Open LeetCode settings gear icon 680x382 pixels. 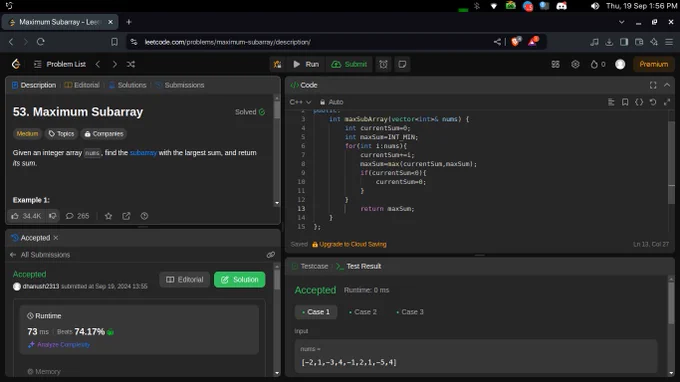coord(575,64)
